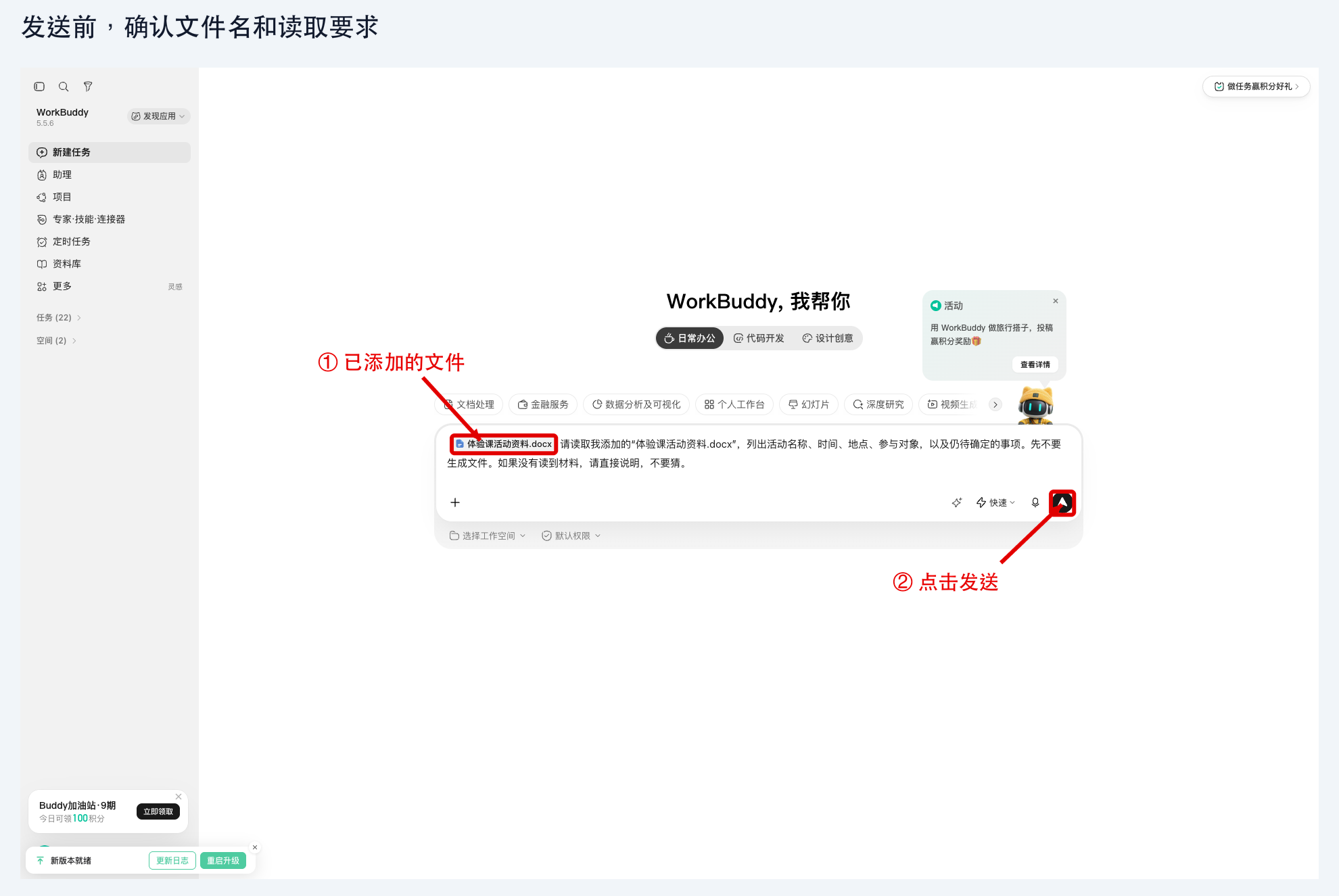Screen dimensions: 1339x896
Task: Show more category chips with right arrow
Action: click(995, 404)
